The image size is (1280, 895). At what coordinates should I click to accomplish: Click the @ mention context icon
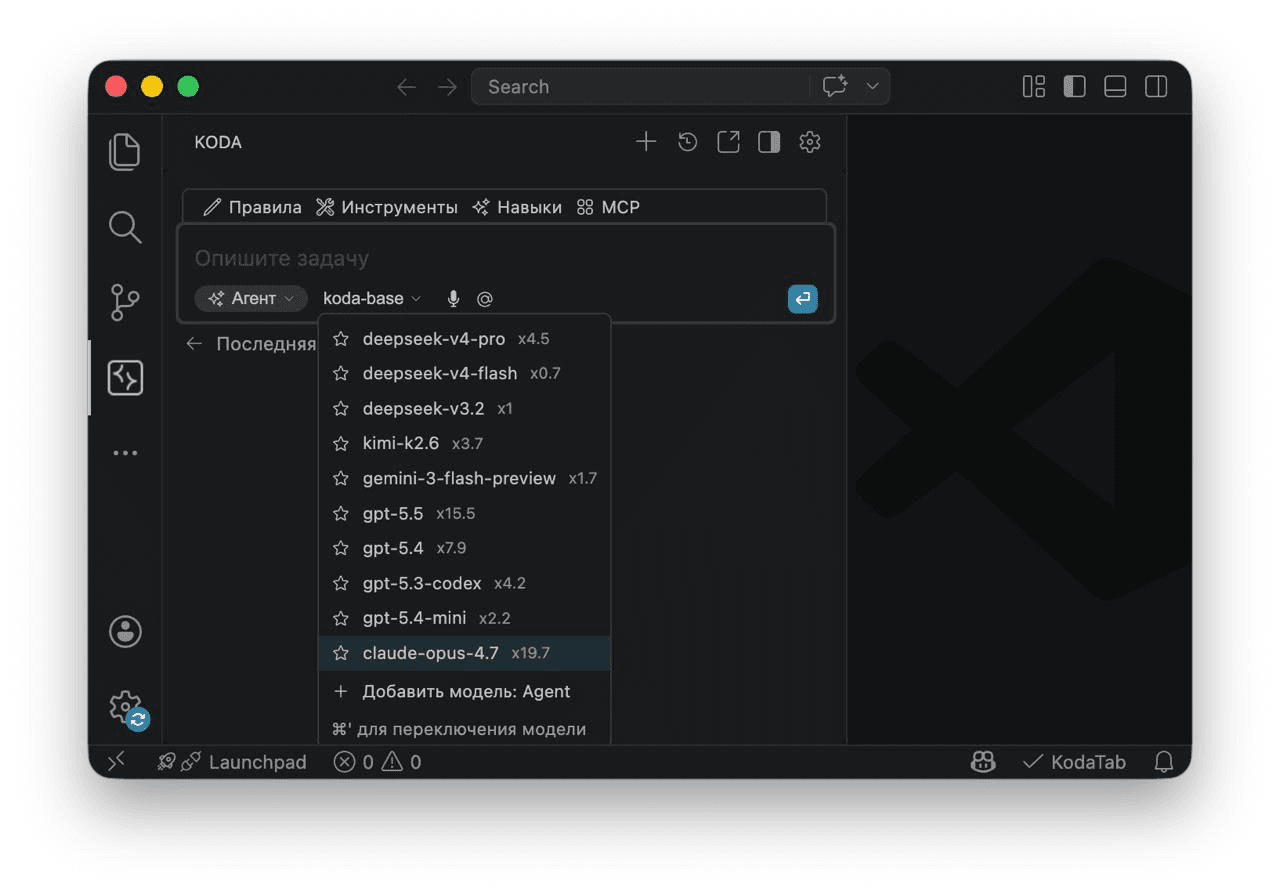point(485,298)
